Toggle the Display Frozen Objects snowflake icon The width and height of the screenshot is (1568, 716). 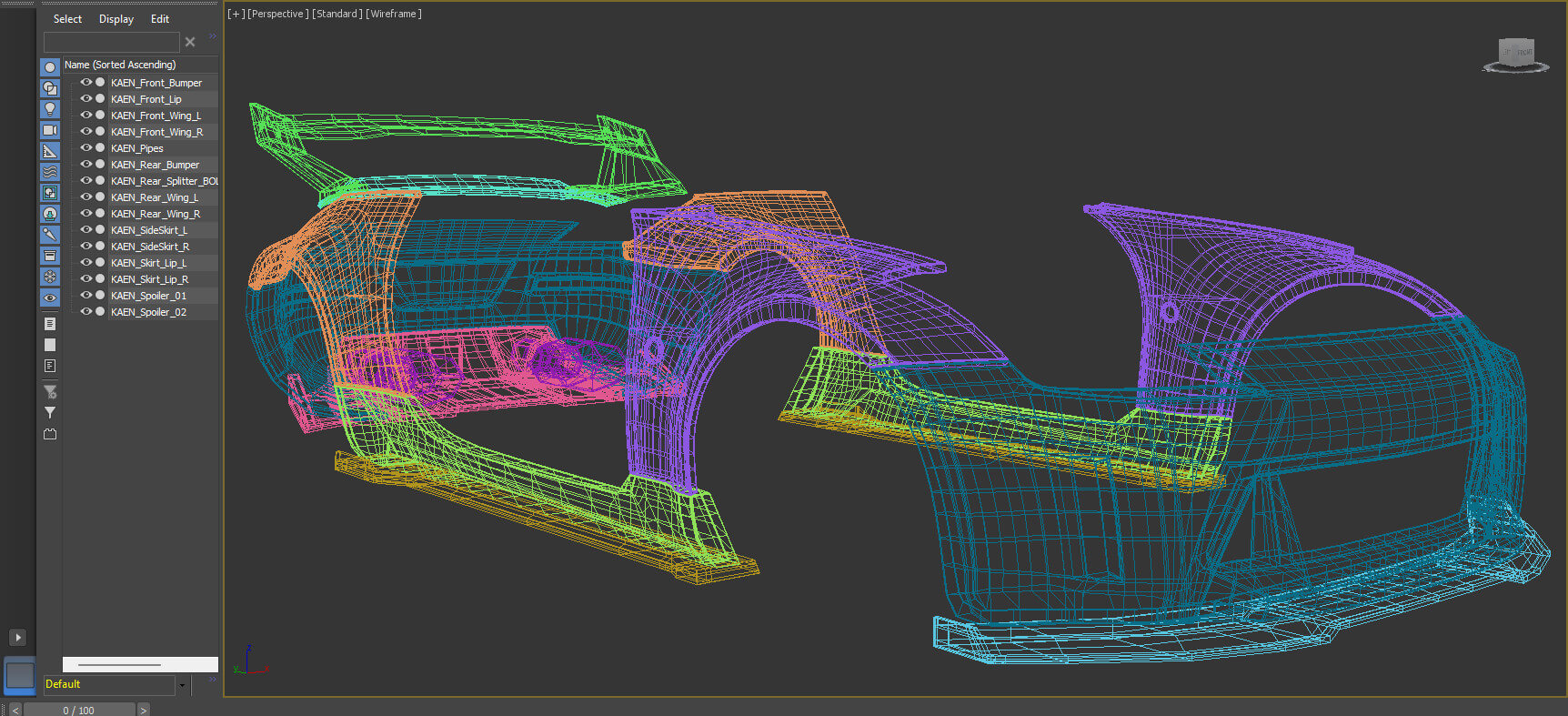click(50, 277)
